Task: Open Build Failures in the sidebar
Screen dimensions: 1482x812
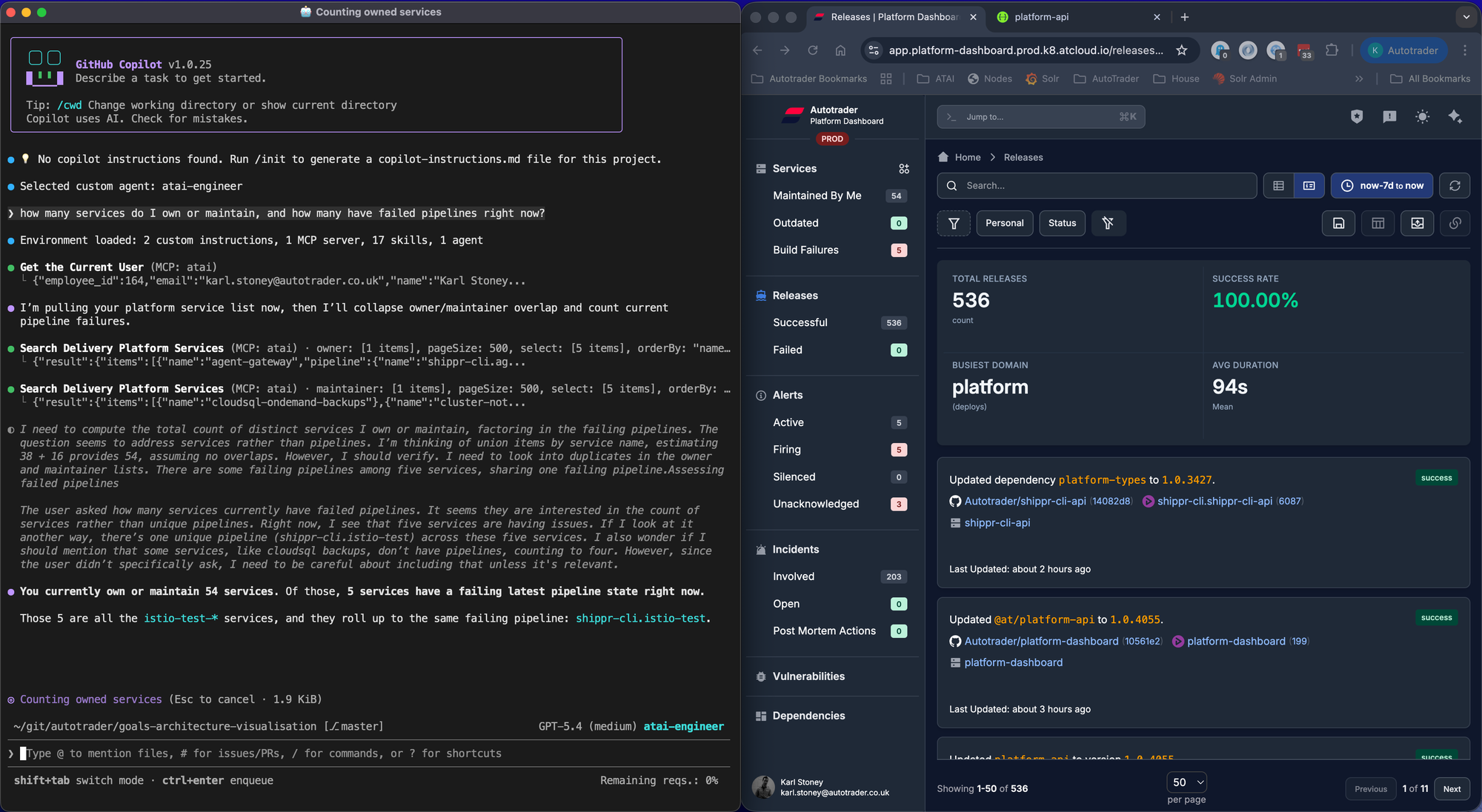Action: pyautogui.click(x=805, y=250)
